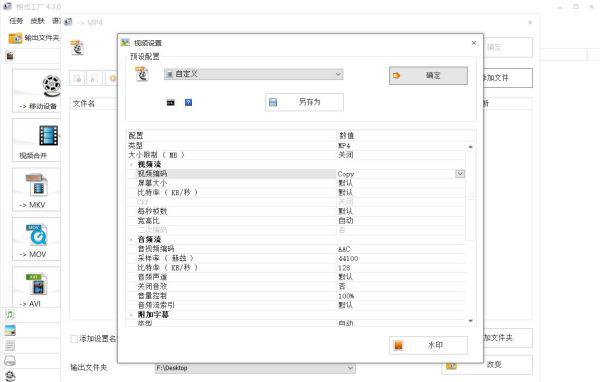Select the 音频流索引 row
Viewport: 600px width, 382px height.
point(296,305)
